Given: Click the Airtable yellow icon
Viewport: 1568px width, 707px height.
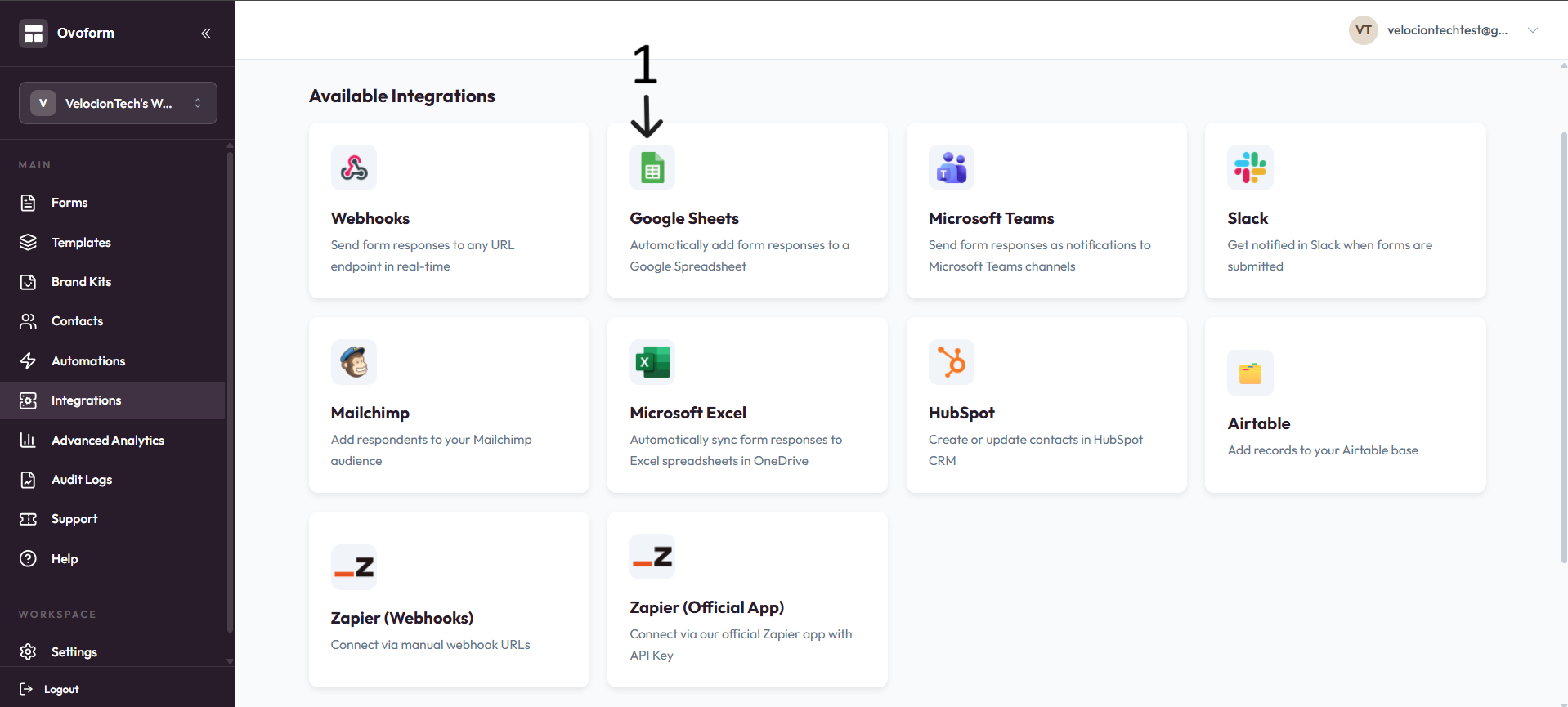Looking at the screenshot, I should coord(1250,373).
